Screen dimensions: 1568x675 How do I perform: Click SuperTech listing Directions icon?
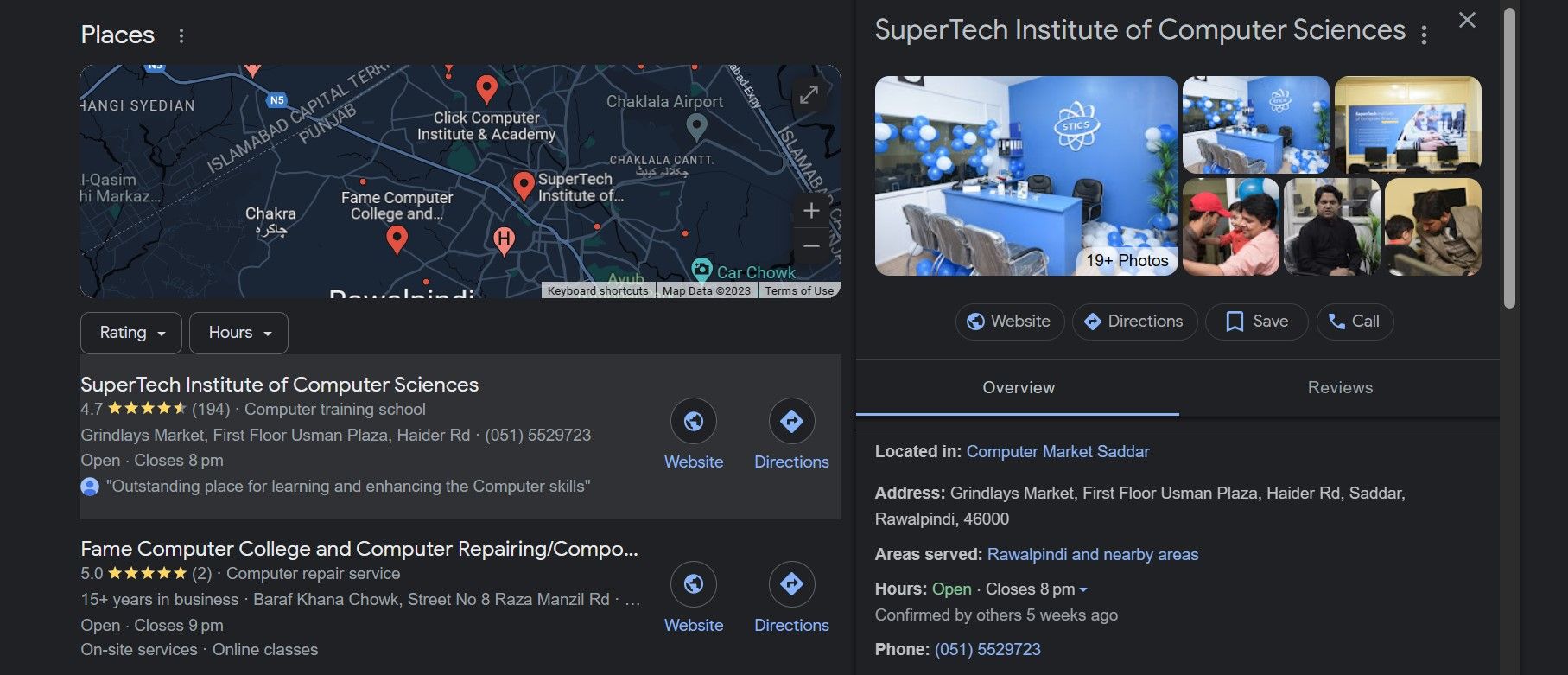coord(791,421)
